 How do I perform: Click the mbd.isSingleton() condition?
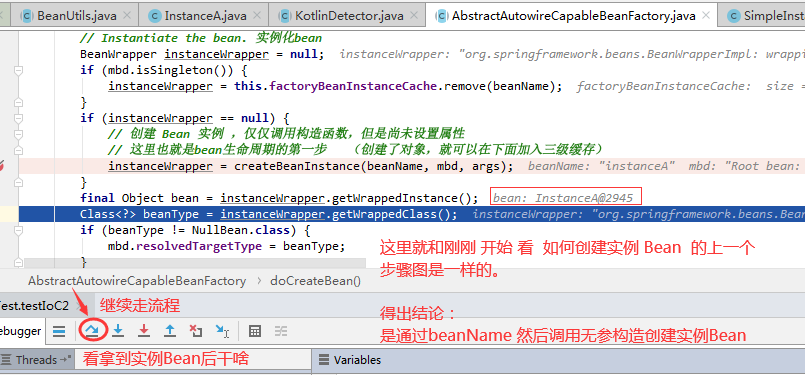click(x=167, y=70)
